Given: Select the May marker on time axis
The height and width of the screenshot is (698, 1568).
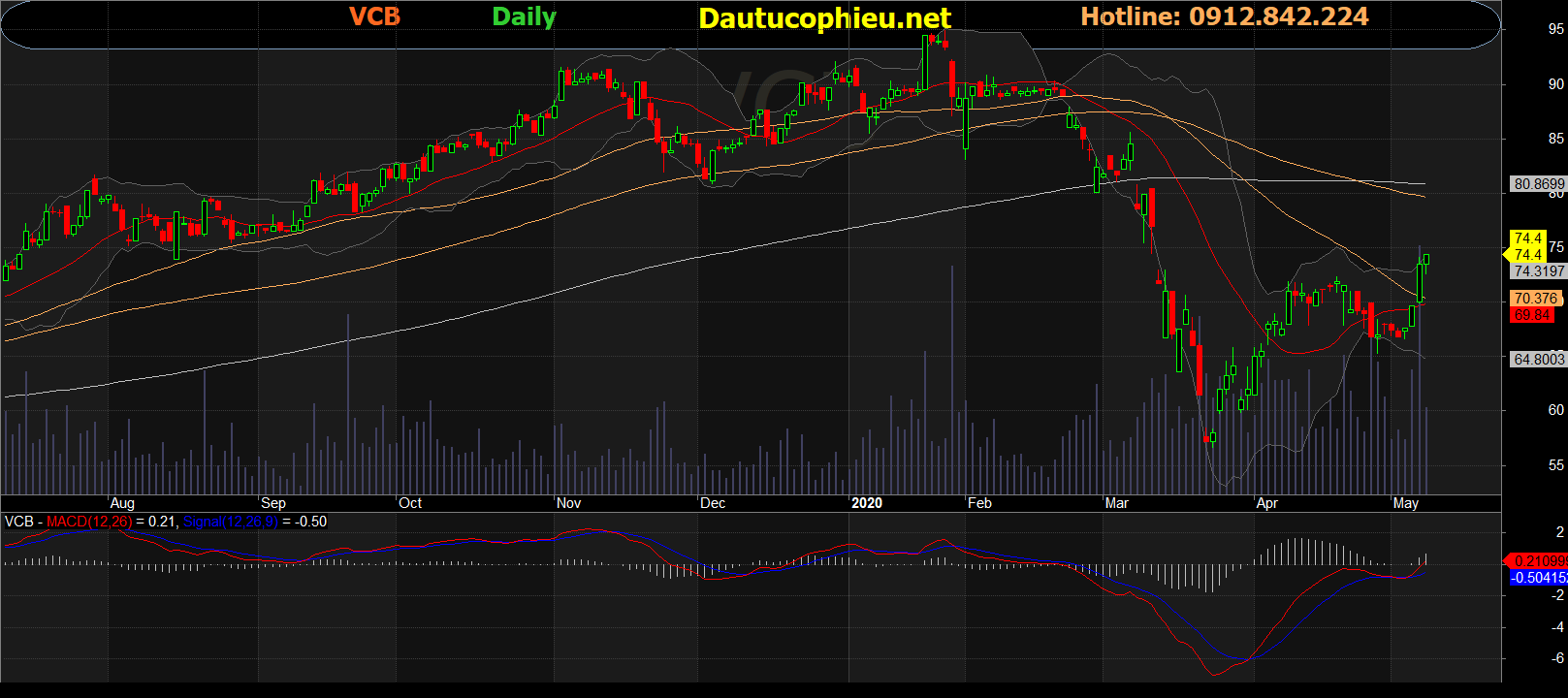Looking at the screenshot, I should tap(1406, 503).
